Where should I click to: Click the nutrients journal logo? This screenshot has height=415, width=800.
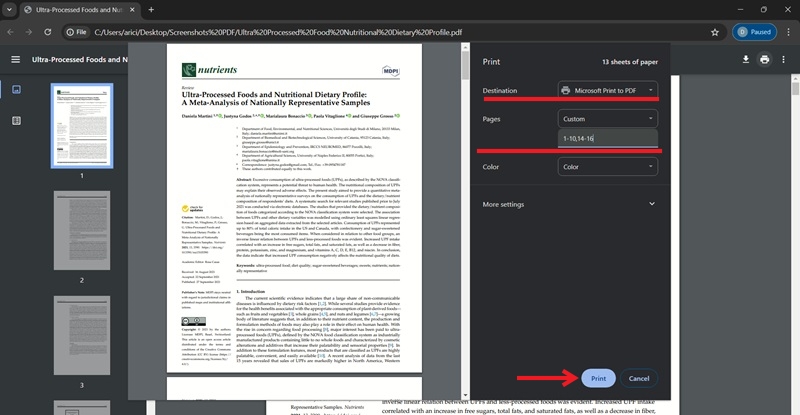pos(210,70)
